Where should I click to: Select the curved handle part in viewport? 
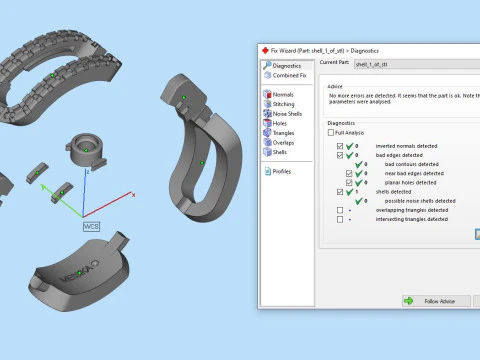pos(202,163)
